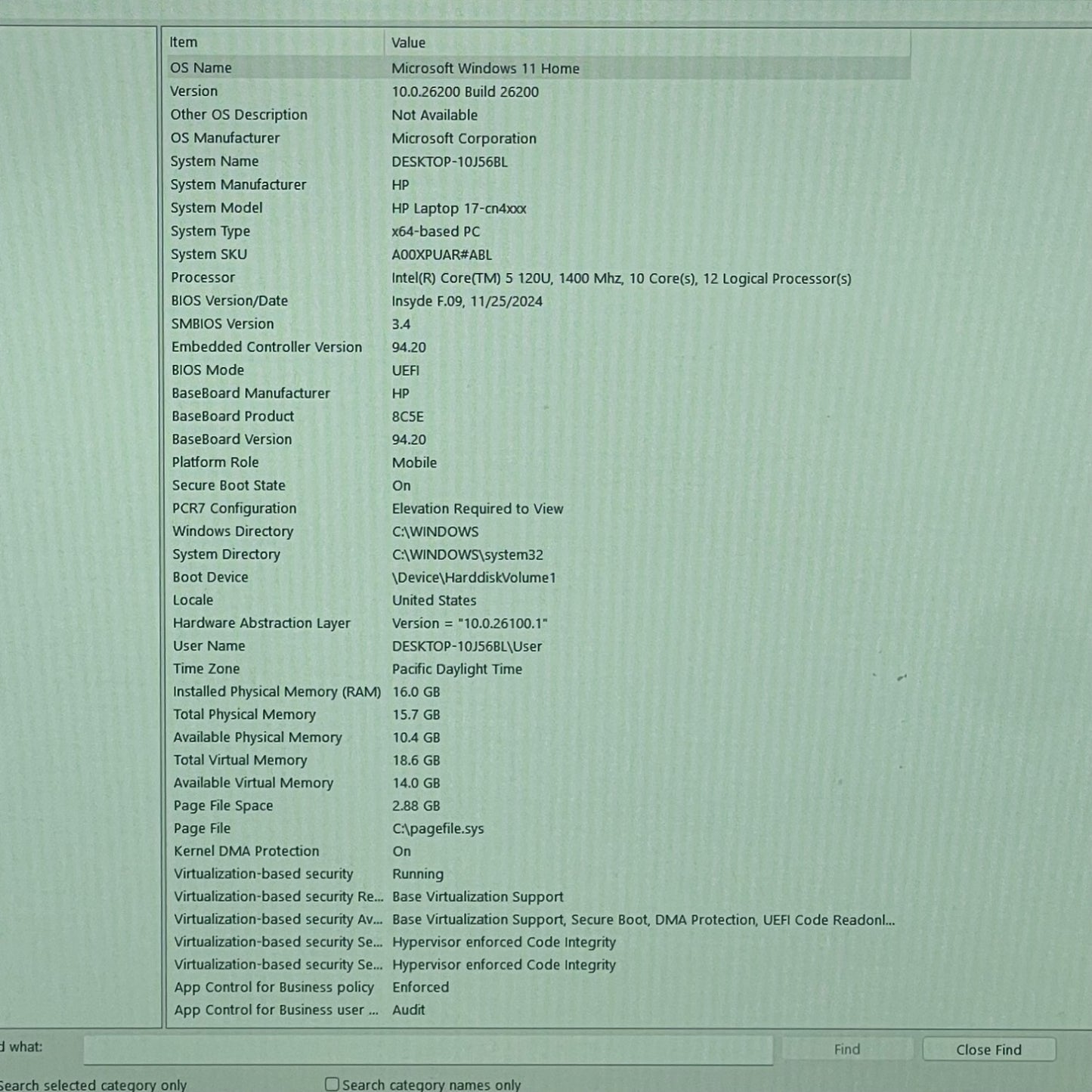Click the 10.0.26200 Build 26200 value
This screenshot has height=1092, width=1092.
coord(465,91)
